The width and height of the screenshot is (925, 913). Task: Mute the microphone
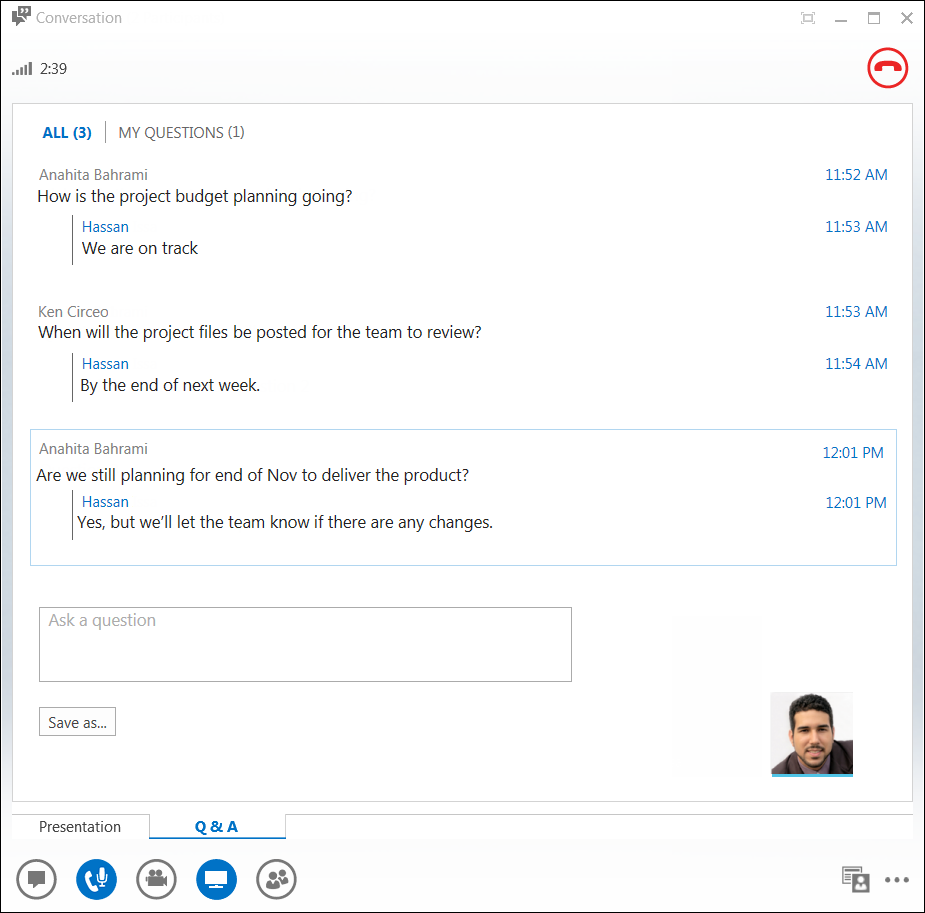pyautogui.click(x=96, y=879)
